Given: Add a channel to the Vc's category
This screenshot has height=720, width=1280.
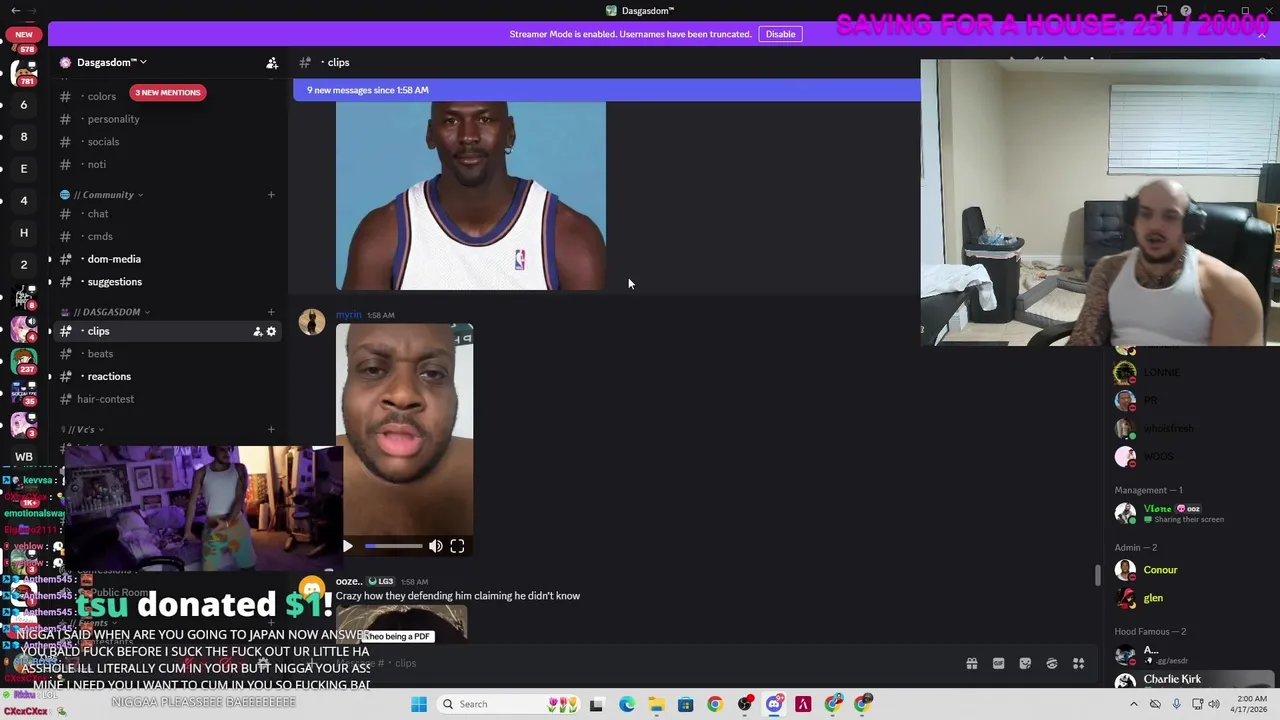Looking at the screenshot, I should coord(271,430).
